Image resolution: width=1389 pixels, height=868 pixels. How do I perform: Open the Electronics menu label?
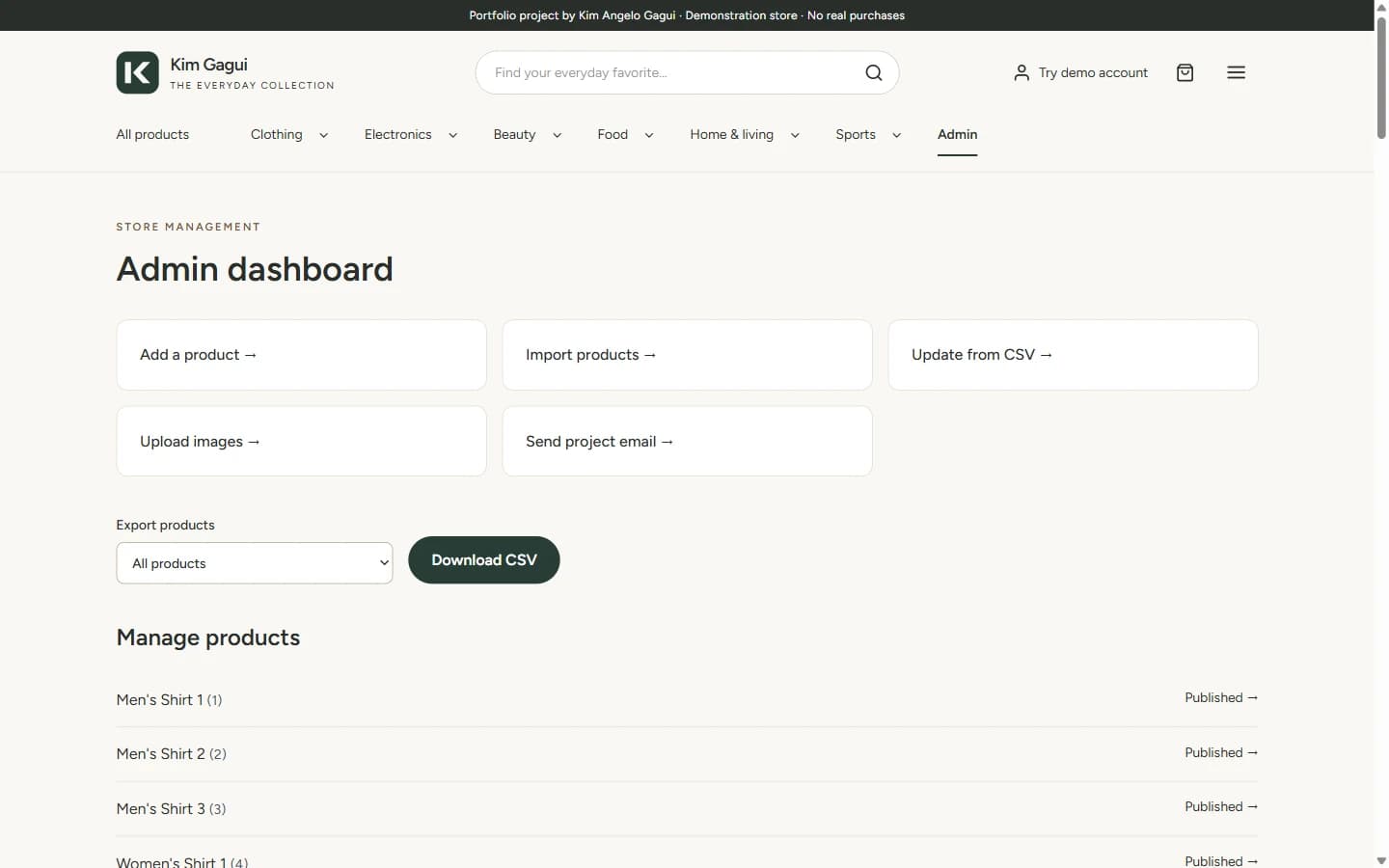[x=397, y=134]
